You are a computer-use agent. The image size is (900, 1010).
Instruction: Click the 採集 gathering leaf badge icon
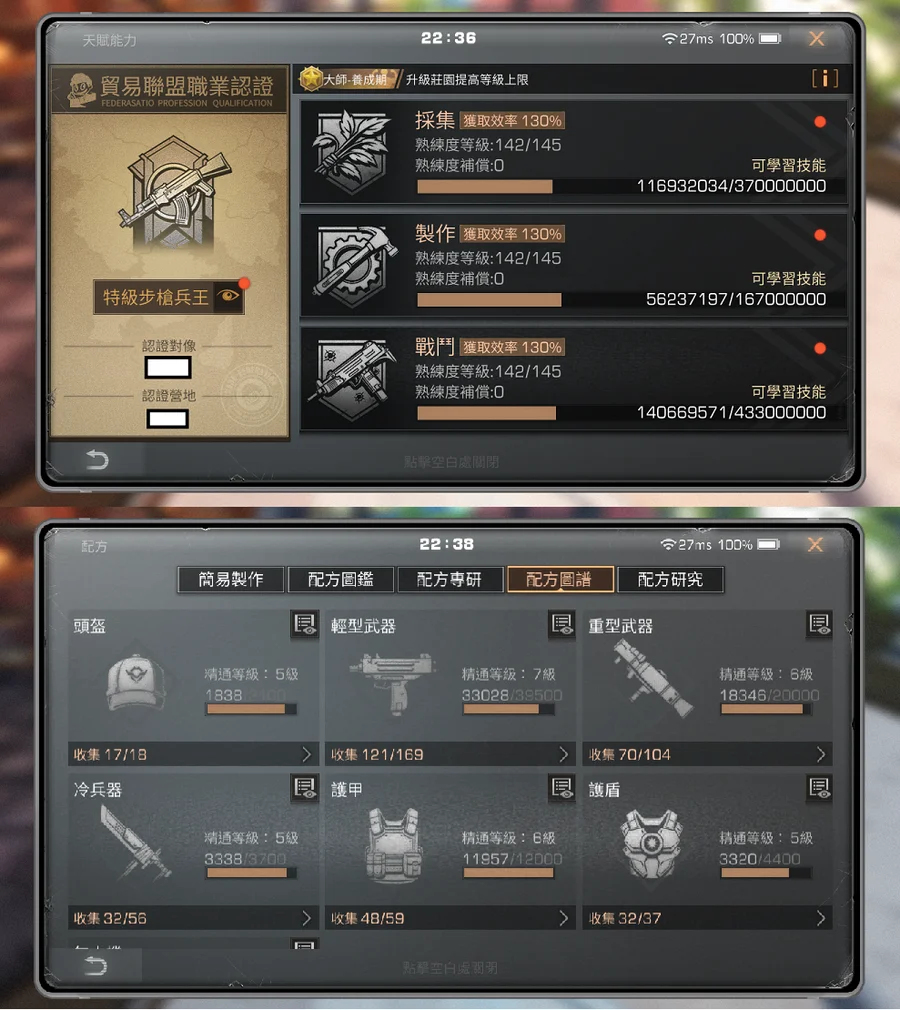[x=352, y=152]
